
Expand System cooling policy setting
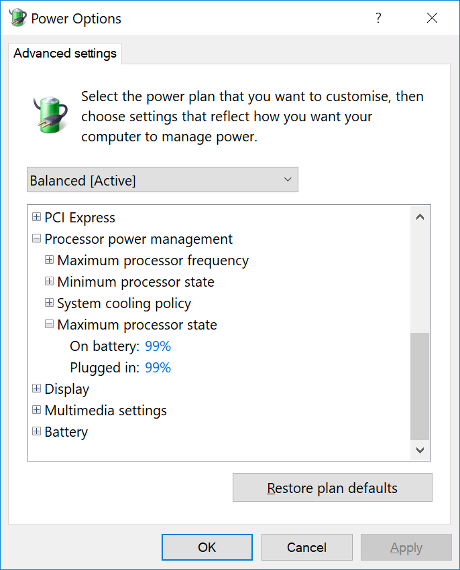pyautogui.click(x=49, y=303)
